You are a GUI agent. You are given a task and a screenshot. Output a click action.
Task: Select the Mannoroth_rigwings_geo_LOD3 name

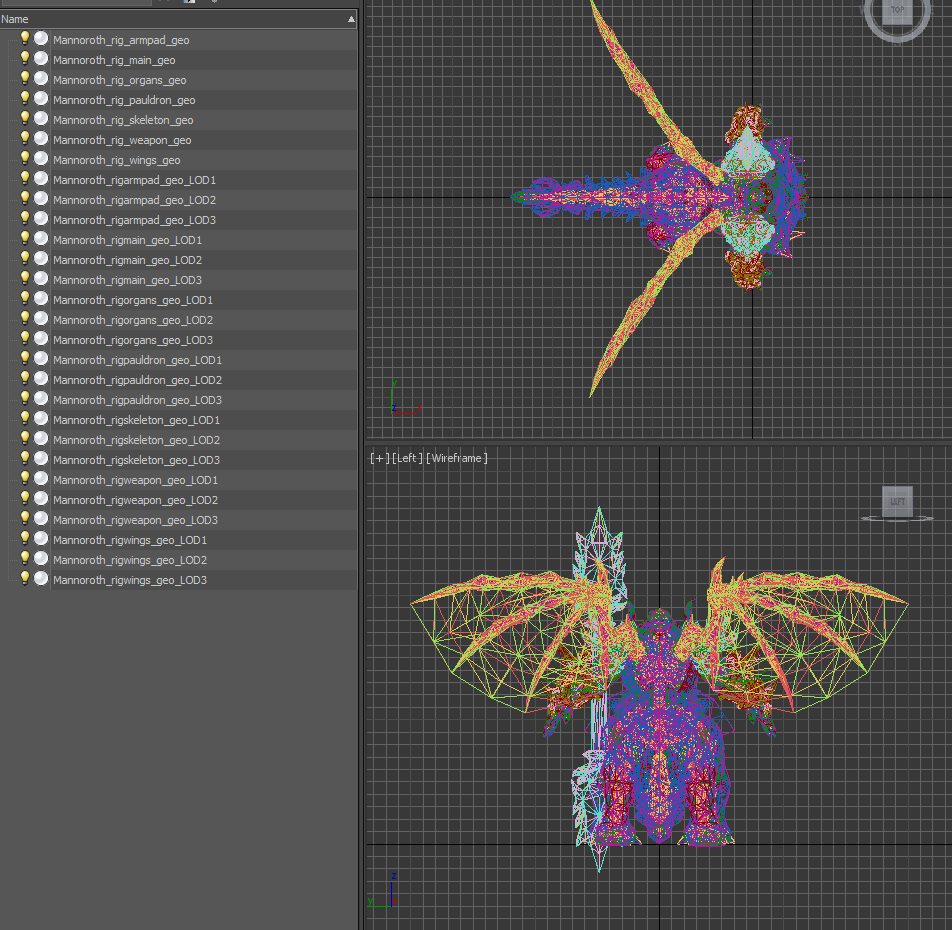[x=130, y=581]
